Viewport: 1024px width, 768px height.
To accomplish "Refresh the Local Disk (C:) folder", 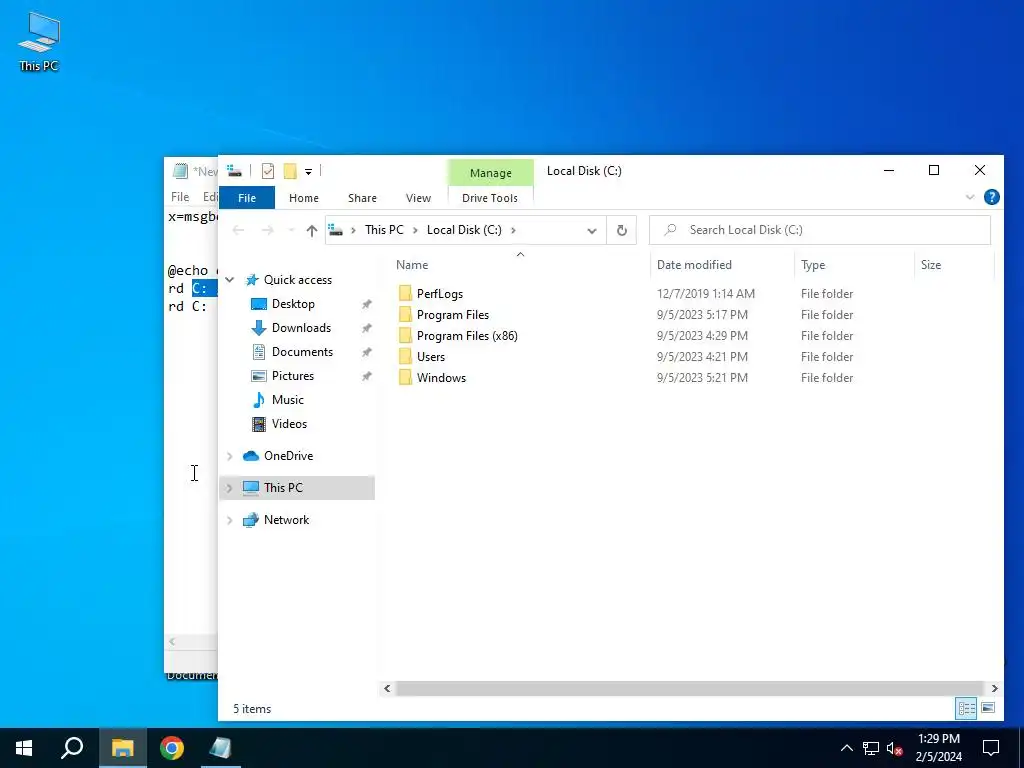I will 622,230.
